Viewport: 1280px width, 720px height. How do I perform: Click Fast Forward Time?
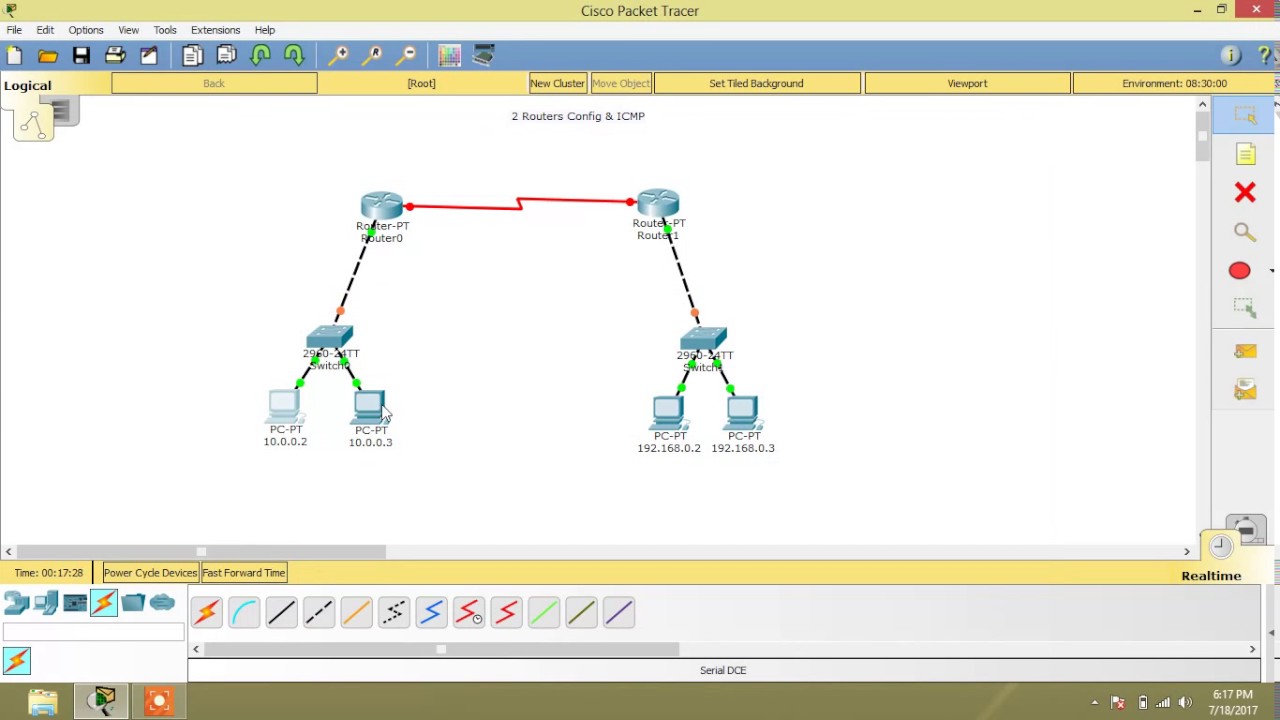point(244,573)
